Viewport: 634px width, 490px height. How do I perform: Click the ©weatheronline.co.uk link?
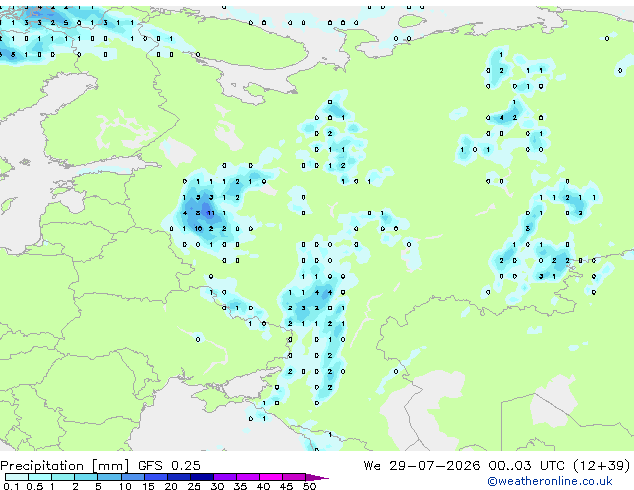[x=550, y=481]
